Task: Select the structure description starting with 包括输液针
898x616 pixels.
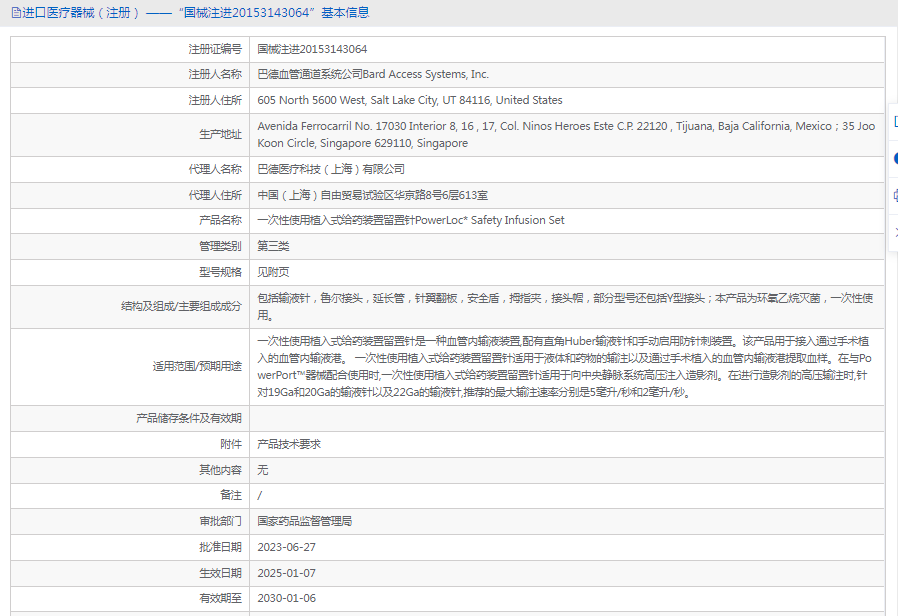Action: pos(565,307)
